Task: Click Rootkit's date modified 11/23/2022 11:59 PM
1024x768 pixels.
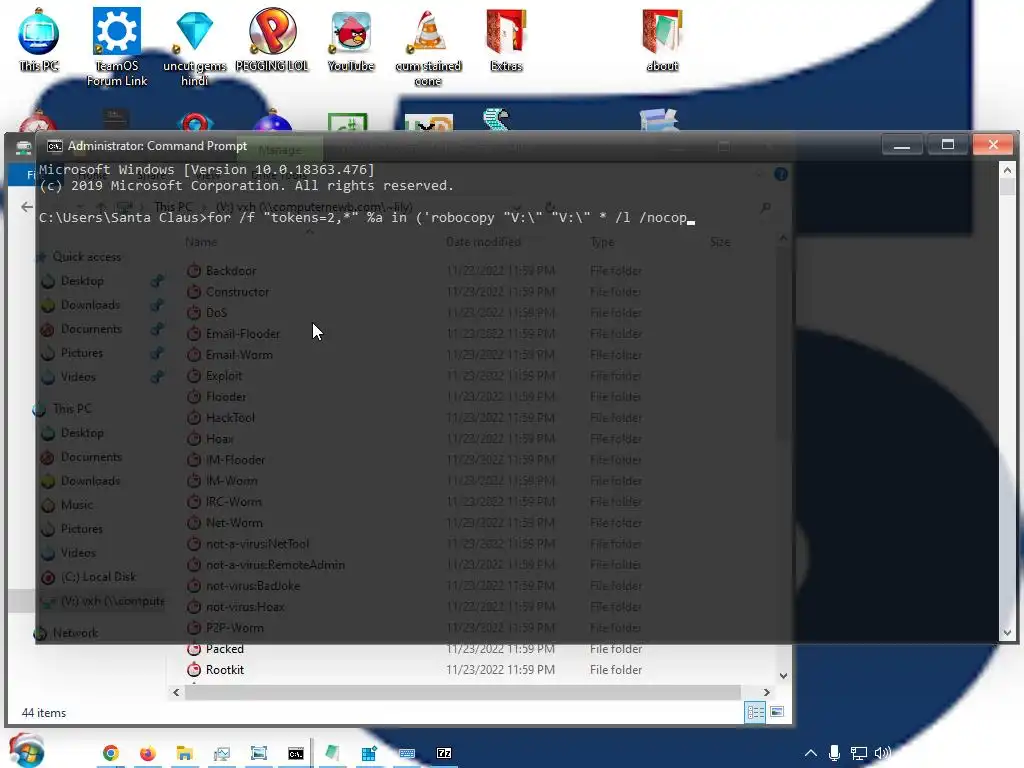Action: click(500, 669)
